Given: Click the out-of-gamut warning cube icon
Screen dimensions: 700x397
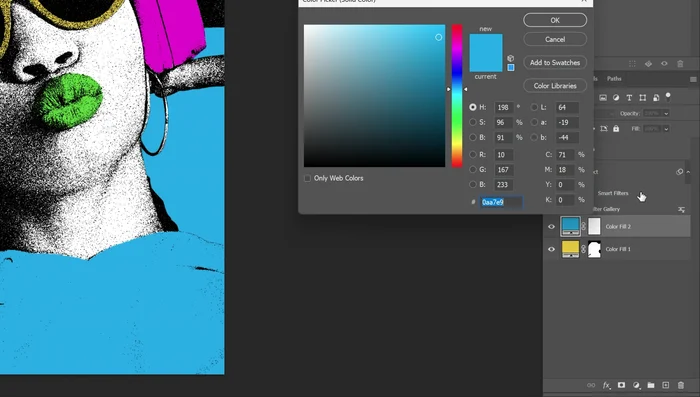Looking at the screenshot, I should (511, 59).
